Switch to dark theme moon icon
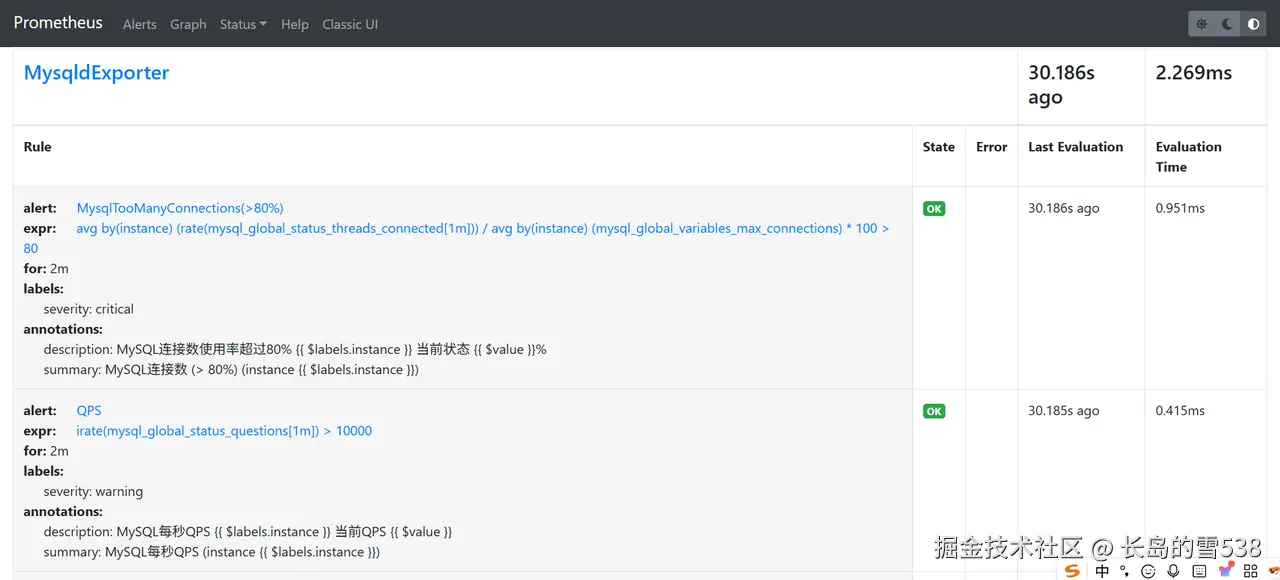Viewport: 1280px width, 580px height. point(1228,24)
